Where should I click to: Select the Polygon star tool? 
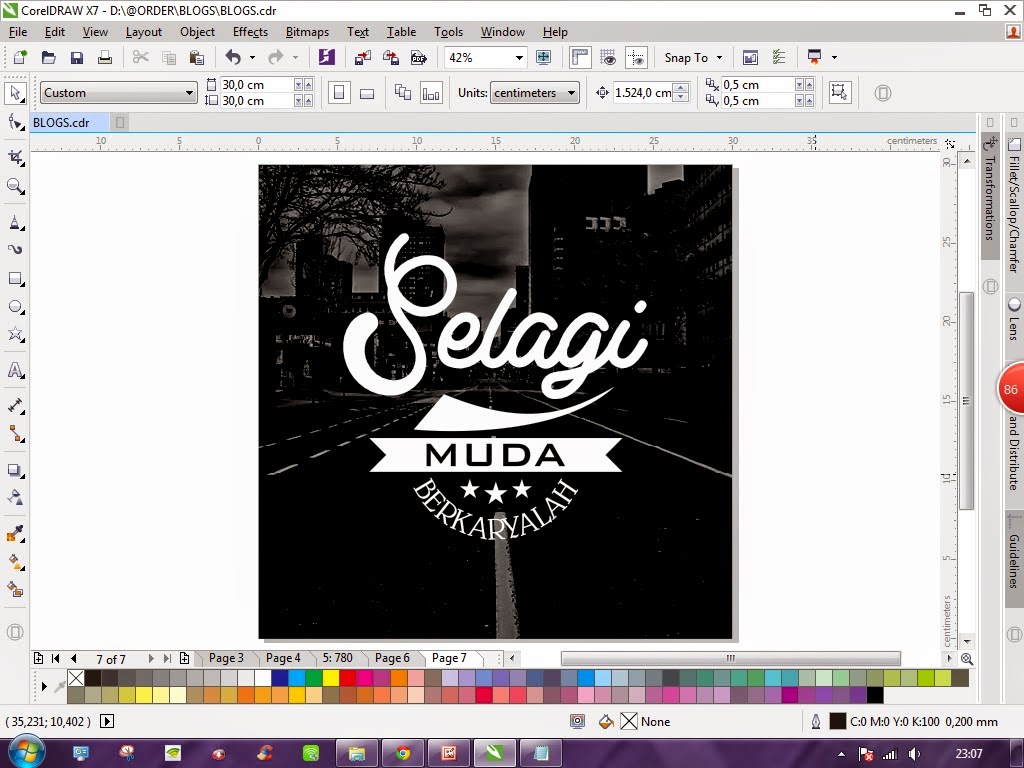15,335
